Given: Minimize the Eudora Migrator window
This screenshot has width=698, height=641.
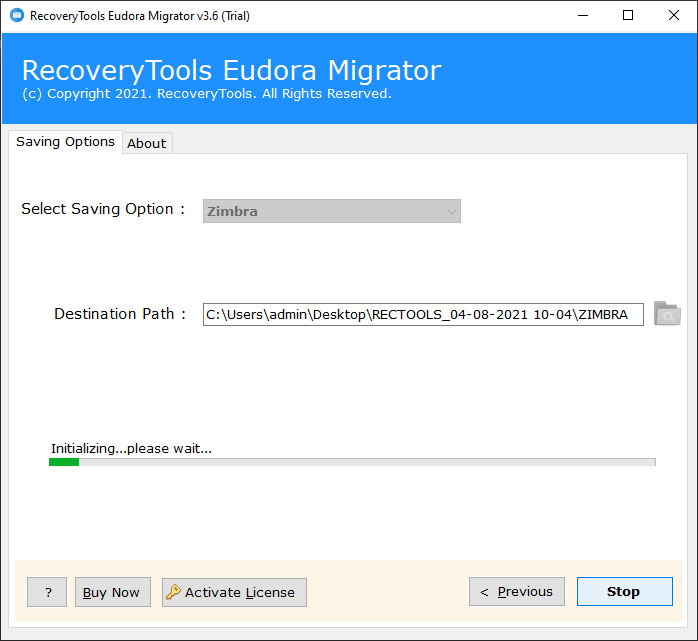Looking at the screenshot, I should click(x=583, y=16).
